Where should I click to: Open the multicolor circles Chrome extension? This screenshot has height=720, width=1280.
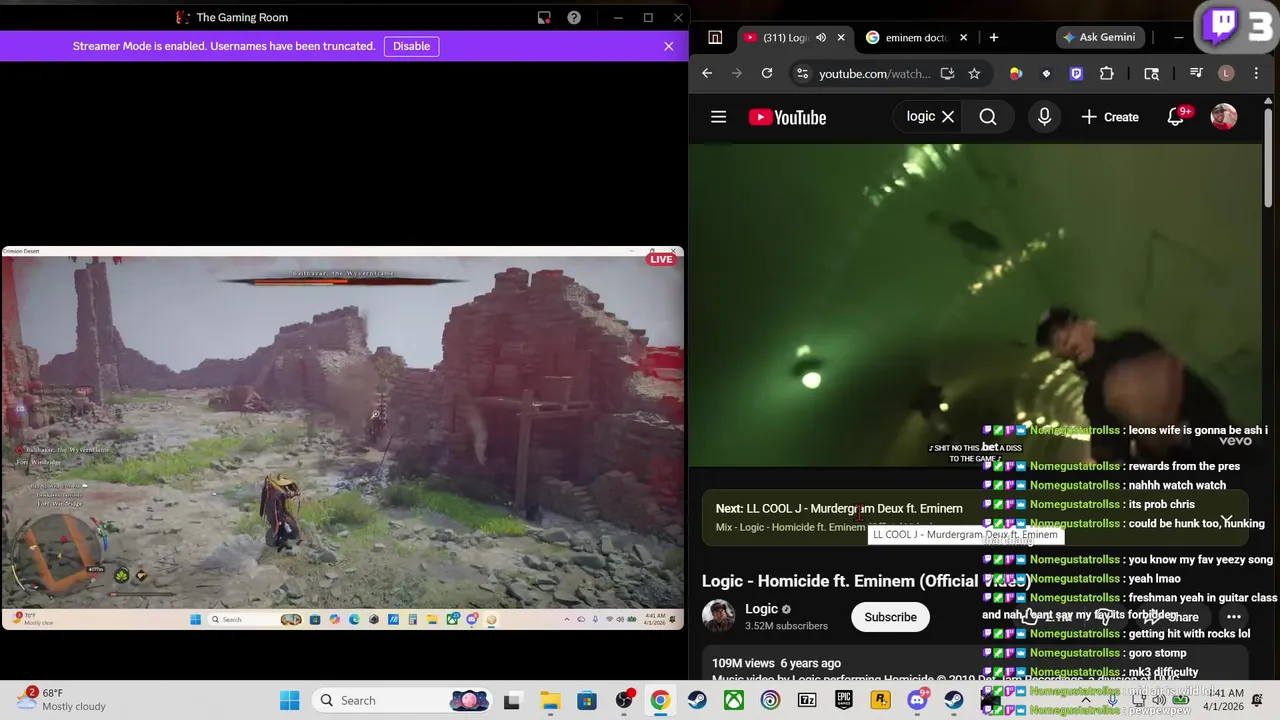(x=1016, y=73)
